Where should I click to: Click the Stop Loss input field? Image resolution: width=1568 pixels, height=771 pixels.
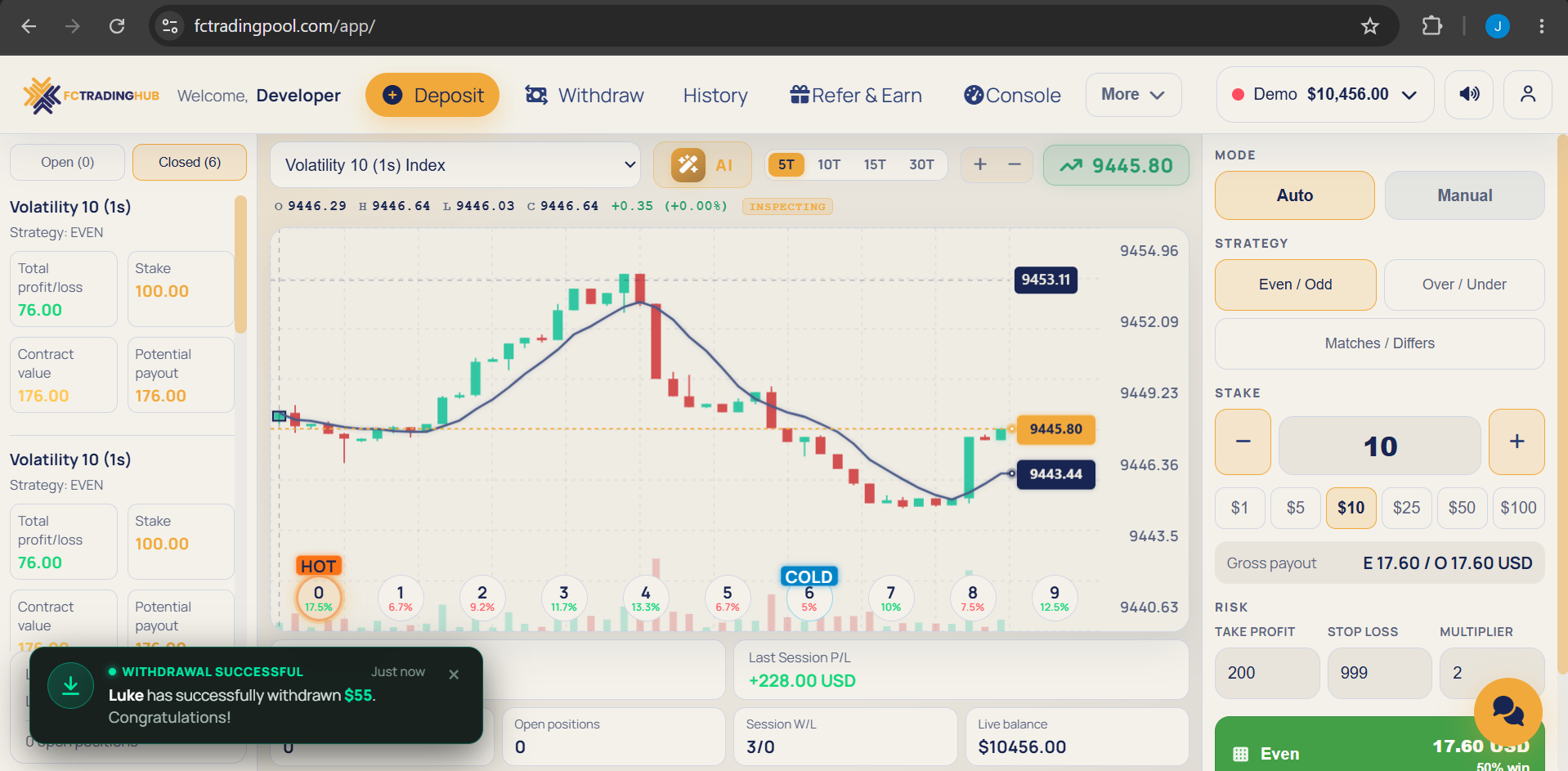pos(1380,673)
